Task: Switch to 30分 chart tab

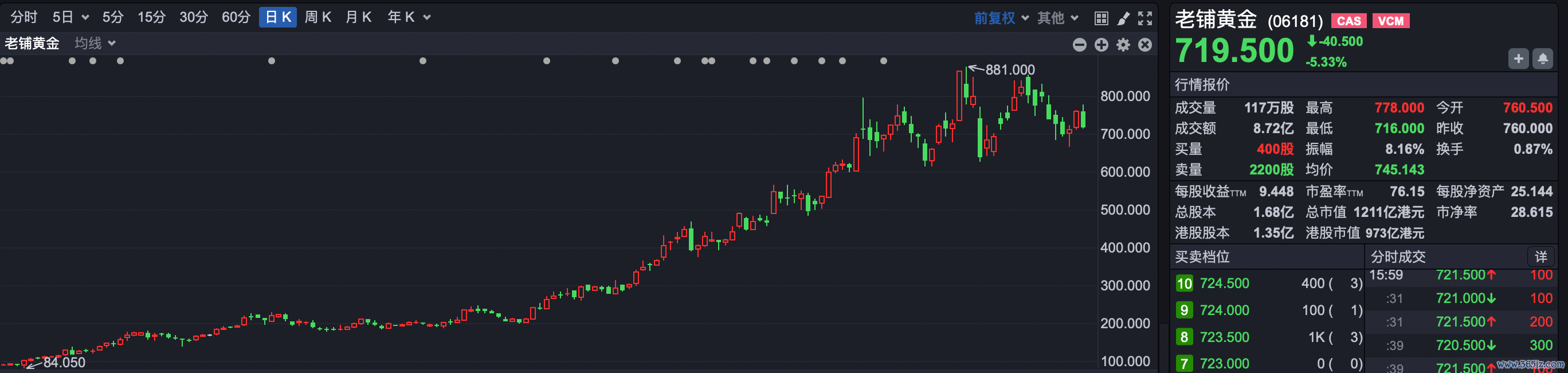Action: (x=194, y=17)
